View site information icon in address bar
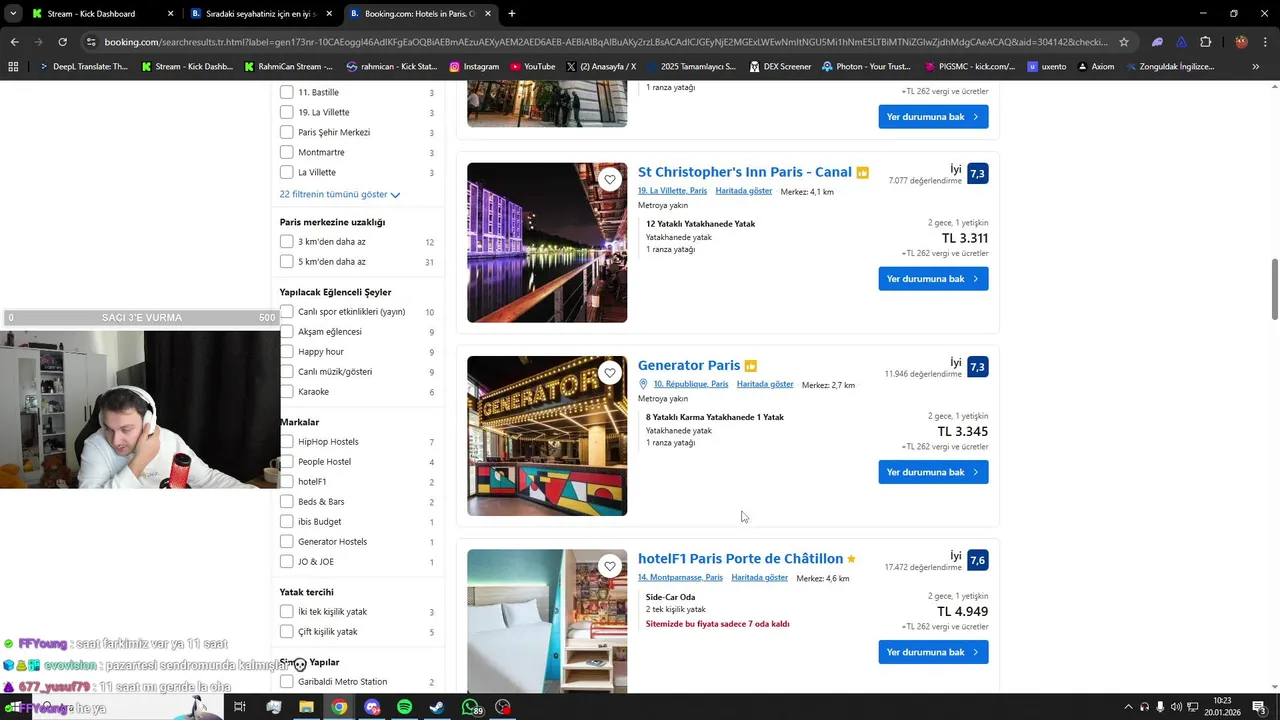1280x720 pixels. (91, 42)
